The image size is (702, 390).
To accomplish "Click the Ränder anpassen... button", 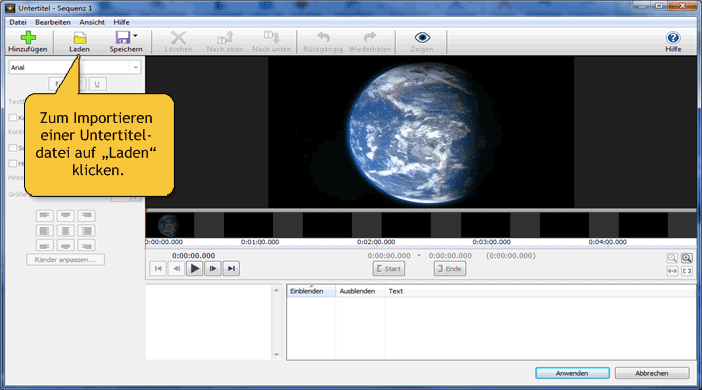I will click(x=65, y=260).
